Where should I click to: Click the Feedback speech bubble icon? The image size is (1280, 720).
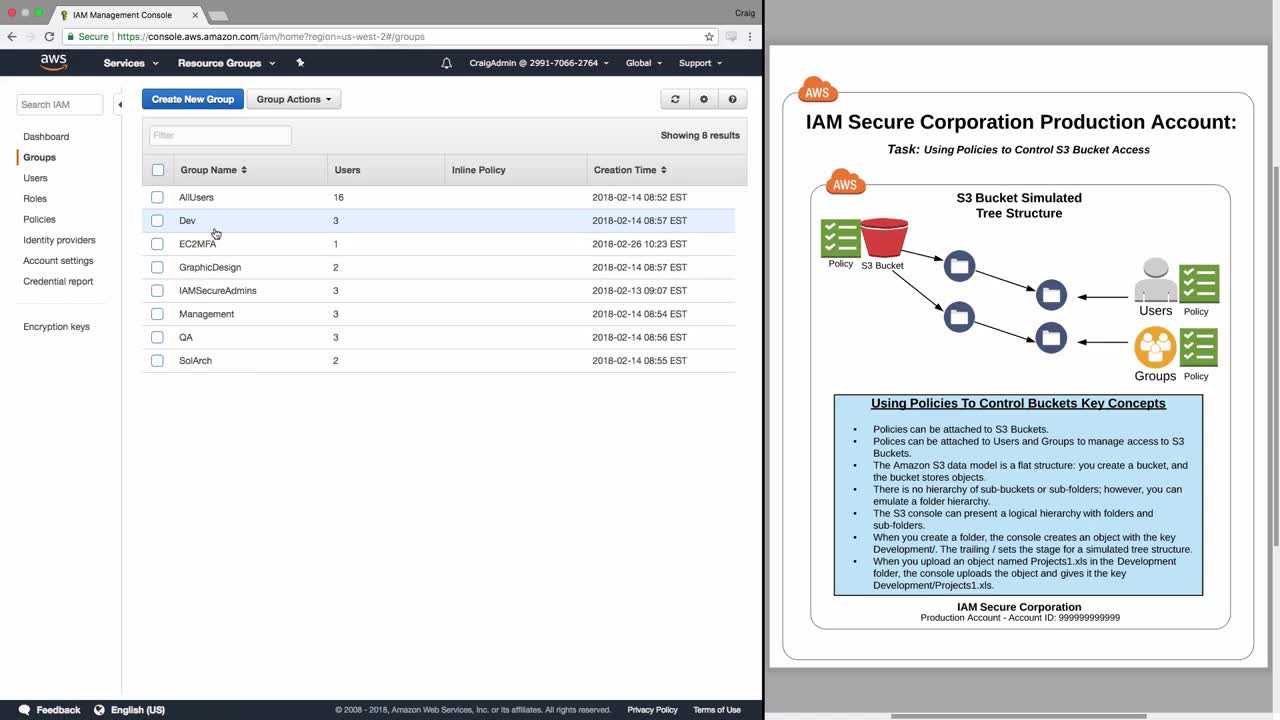pyautogui.click(x=24, y=710)
